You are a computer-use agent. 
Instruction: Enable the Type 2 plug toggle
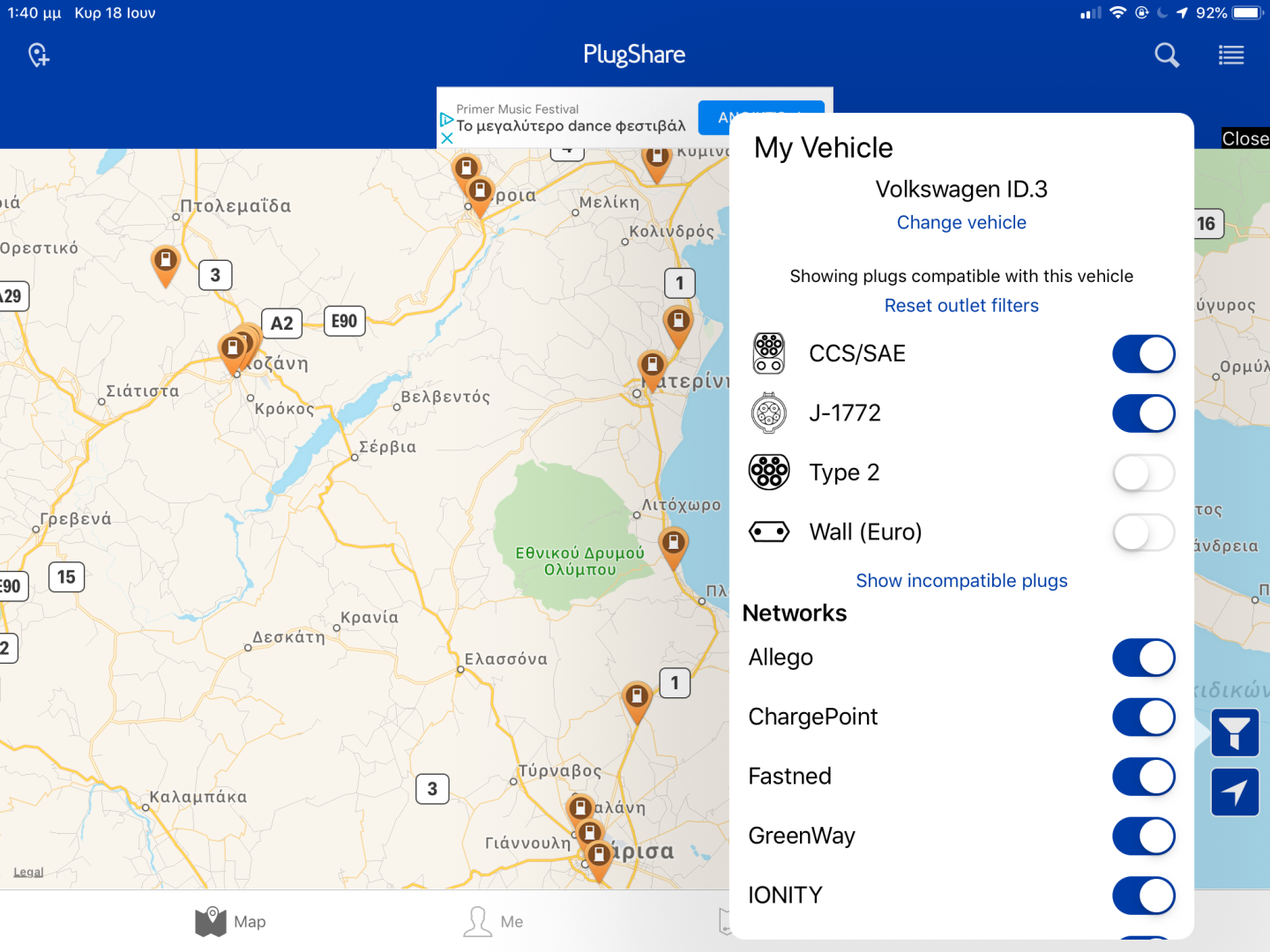1144,473
